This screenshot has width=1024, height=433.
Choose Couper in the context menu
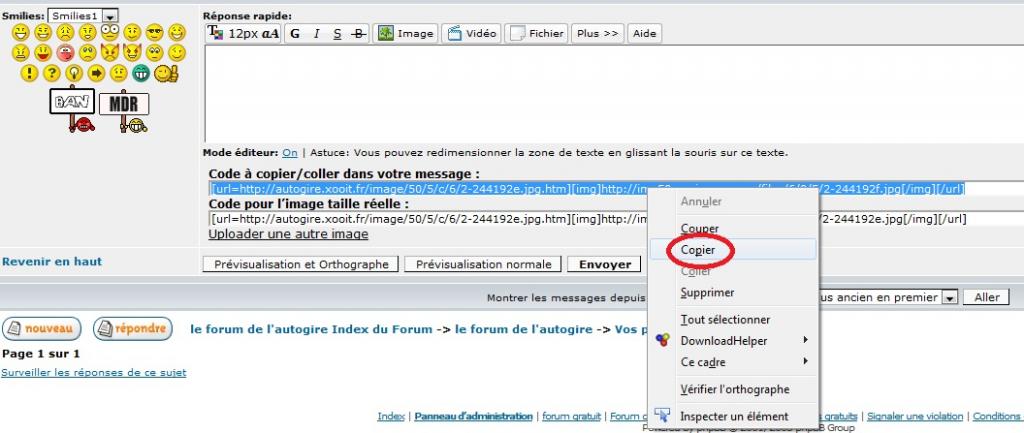[735, 229]
